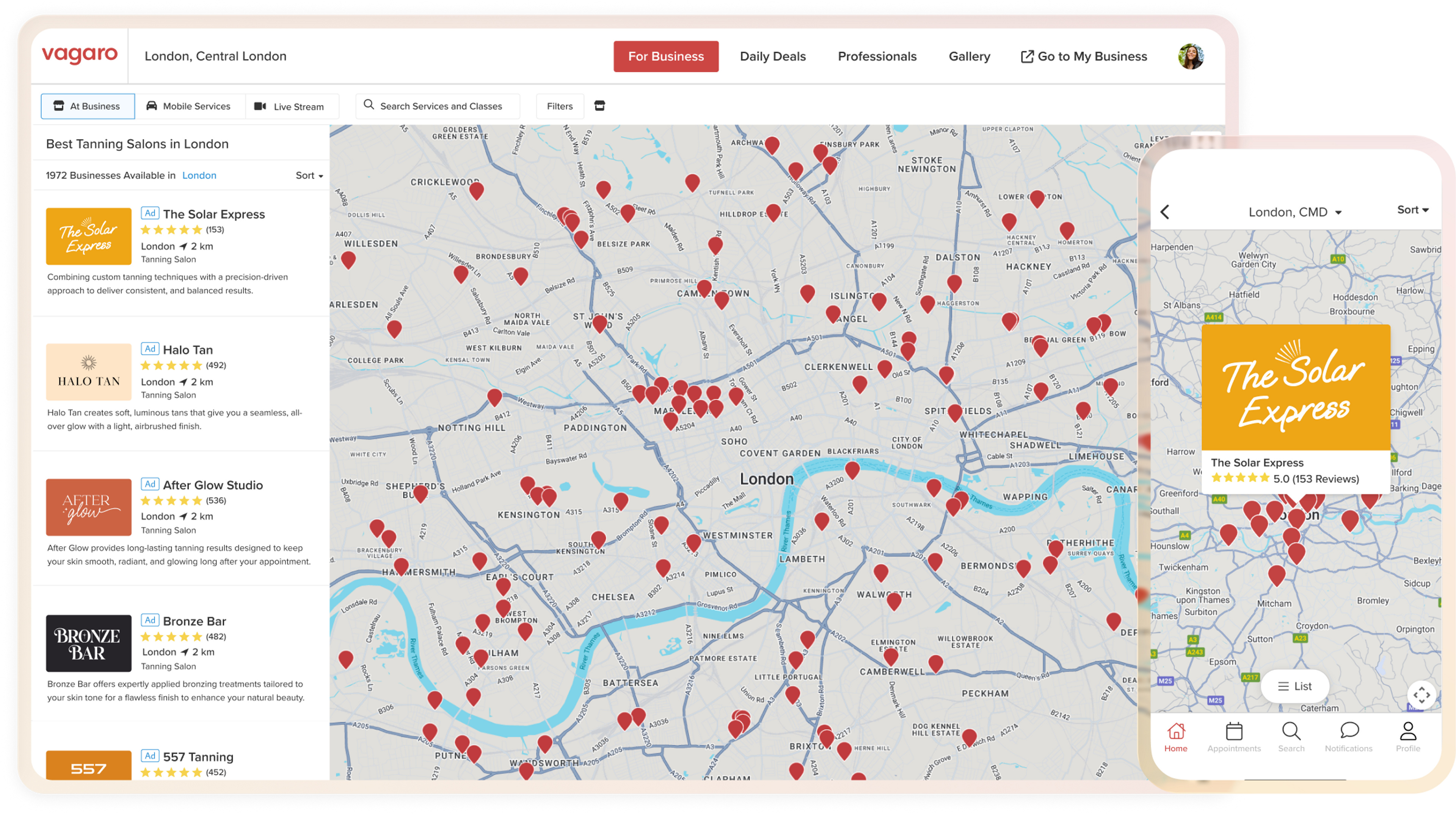The width and height of the screenshot is (1456, 814).
Task: Click the map pin at Cricklewood
Action: point(477,191)
